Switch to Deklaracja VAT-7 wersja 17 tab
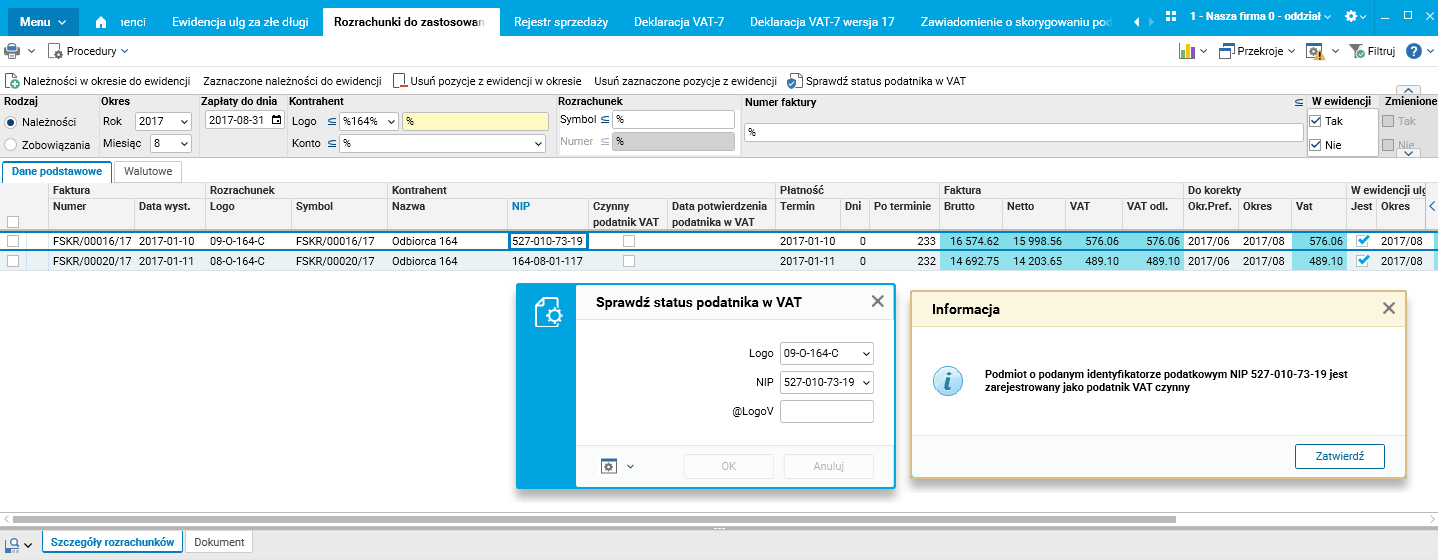 coord(822,21)
